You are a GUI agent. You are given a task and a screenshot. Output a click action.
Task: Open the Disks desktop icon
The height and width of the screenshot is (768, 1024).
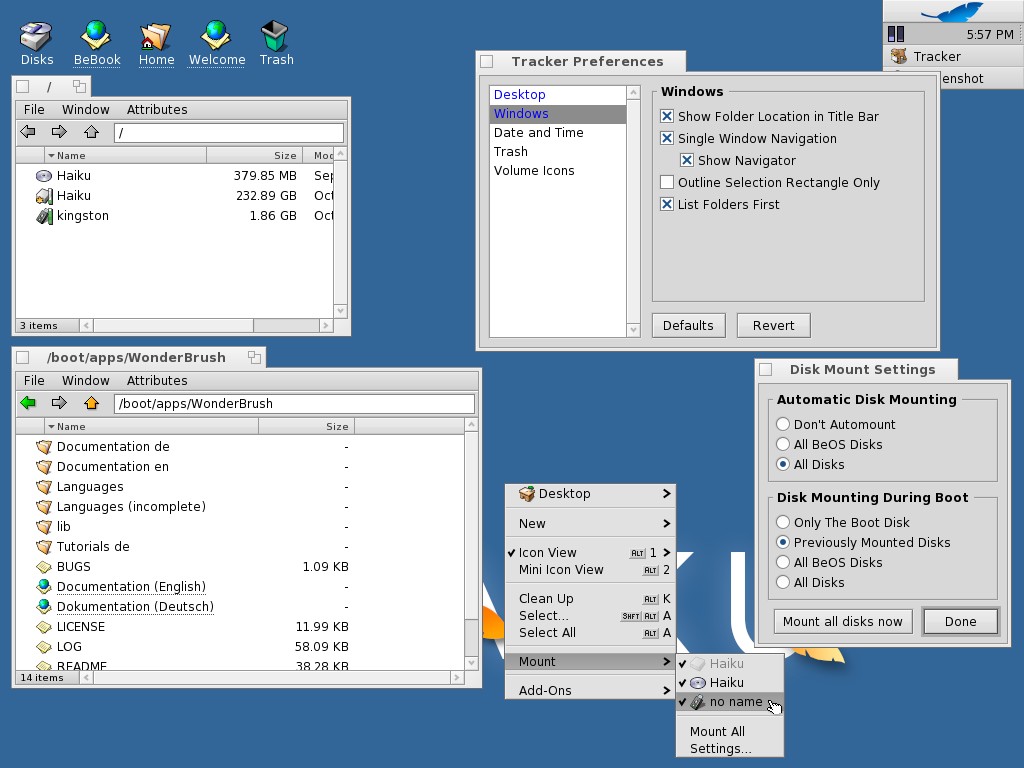click(37, 38)
